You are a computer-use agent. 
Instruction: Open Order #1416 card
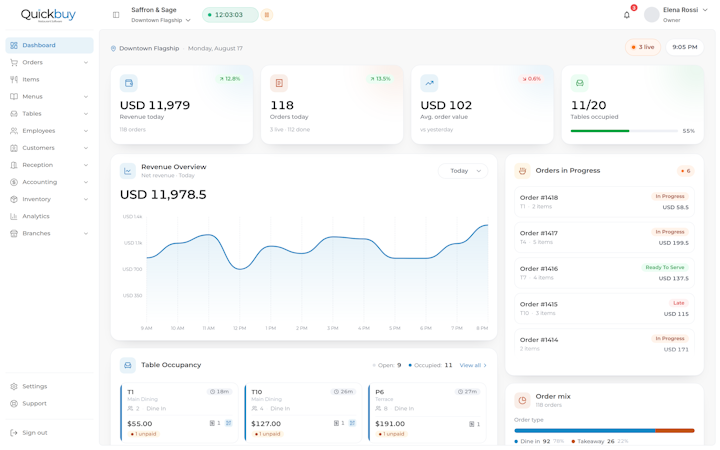[604, 273]
